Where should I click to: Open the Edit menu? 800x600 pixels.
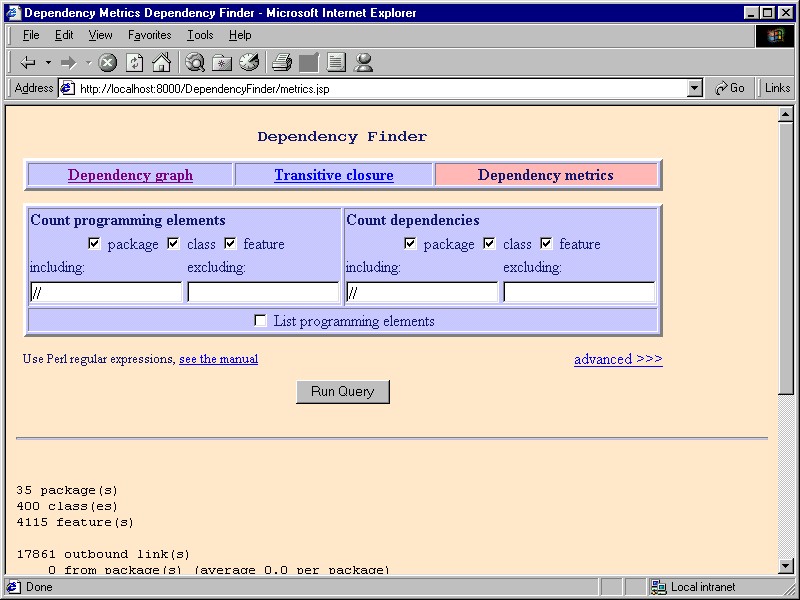64,35
